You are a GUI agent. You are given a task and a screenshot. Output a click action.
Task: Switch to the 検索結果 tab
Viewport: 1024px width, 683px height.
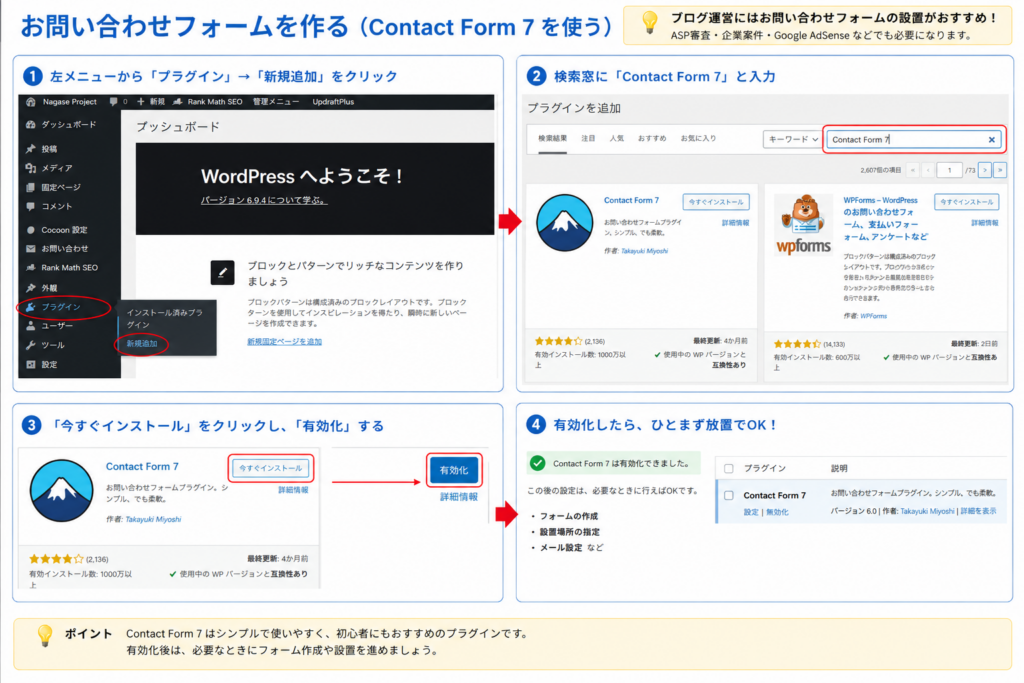tap(552, 138)
